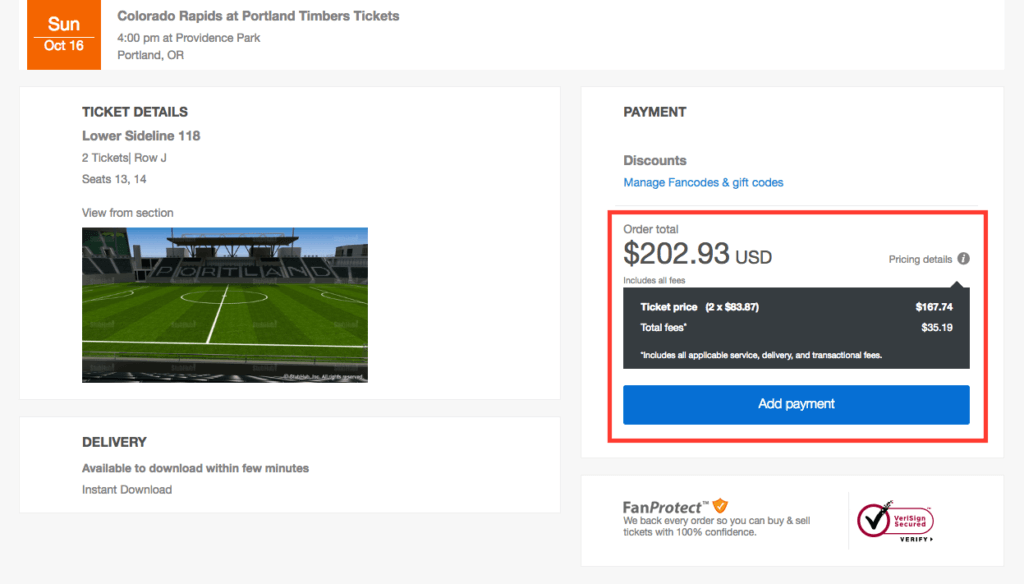
Task: Click the Instant Download delivery text
Action: 127,490
